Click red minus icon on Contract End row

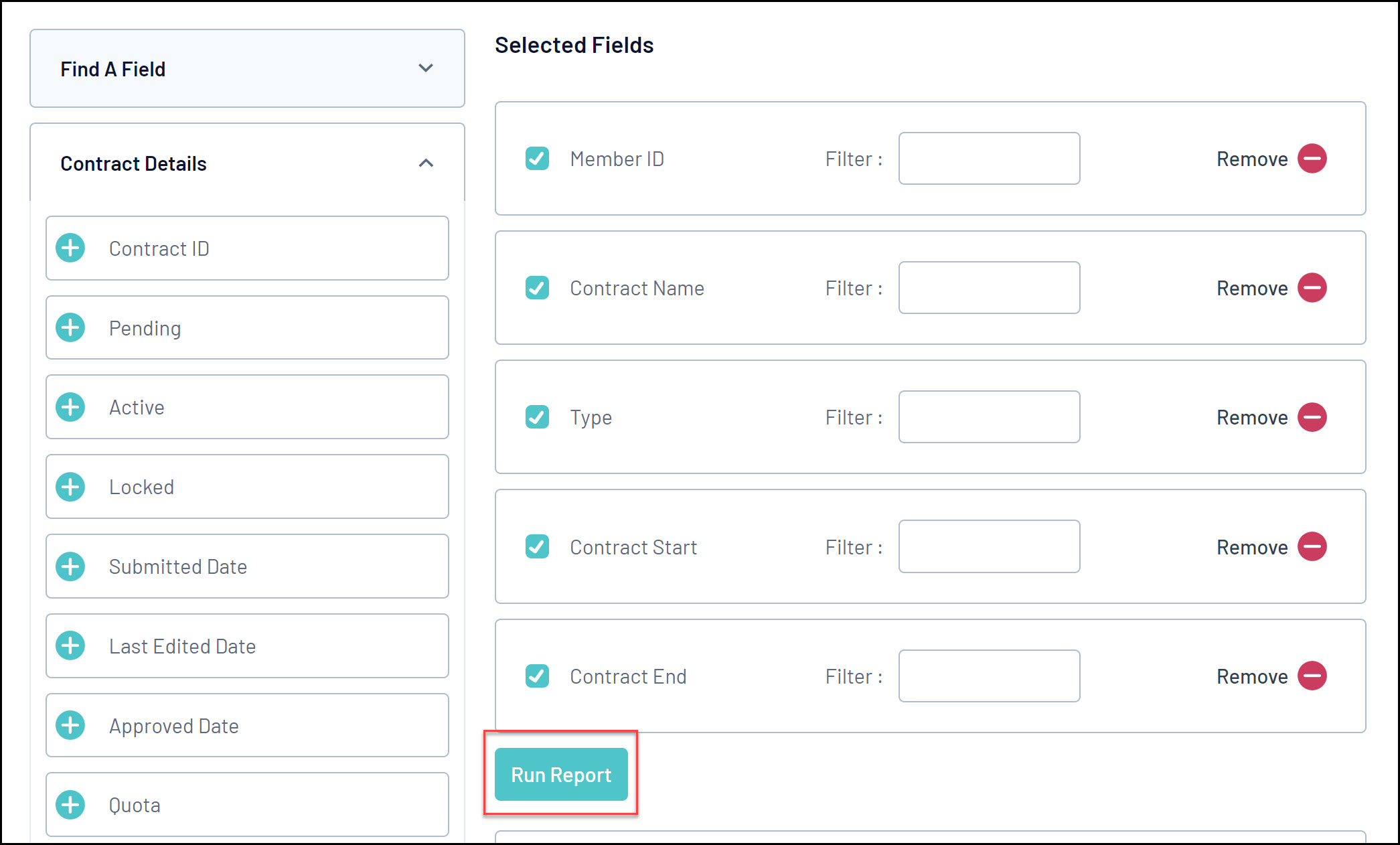click(x=1312, y=676)
